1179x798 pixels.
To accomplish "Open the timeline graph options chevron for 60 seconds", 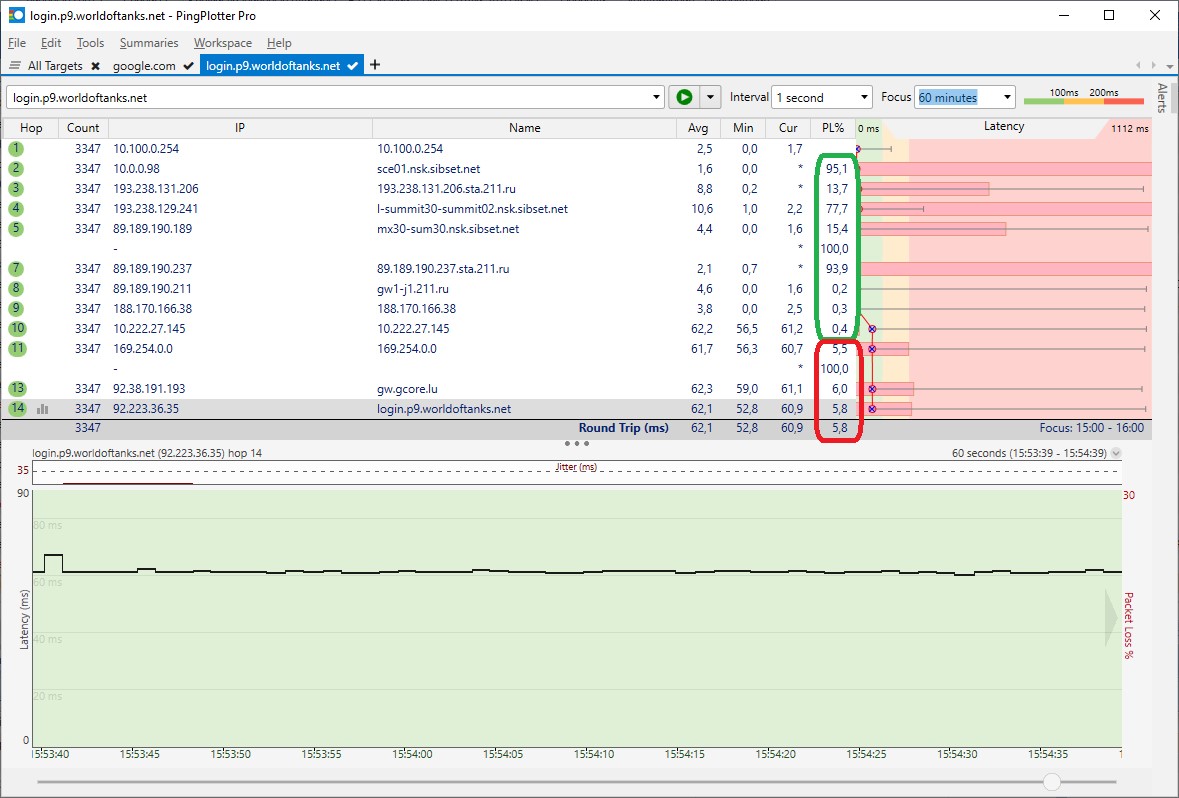I will 1116,453.
